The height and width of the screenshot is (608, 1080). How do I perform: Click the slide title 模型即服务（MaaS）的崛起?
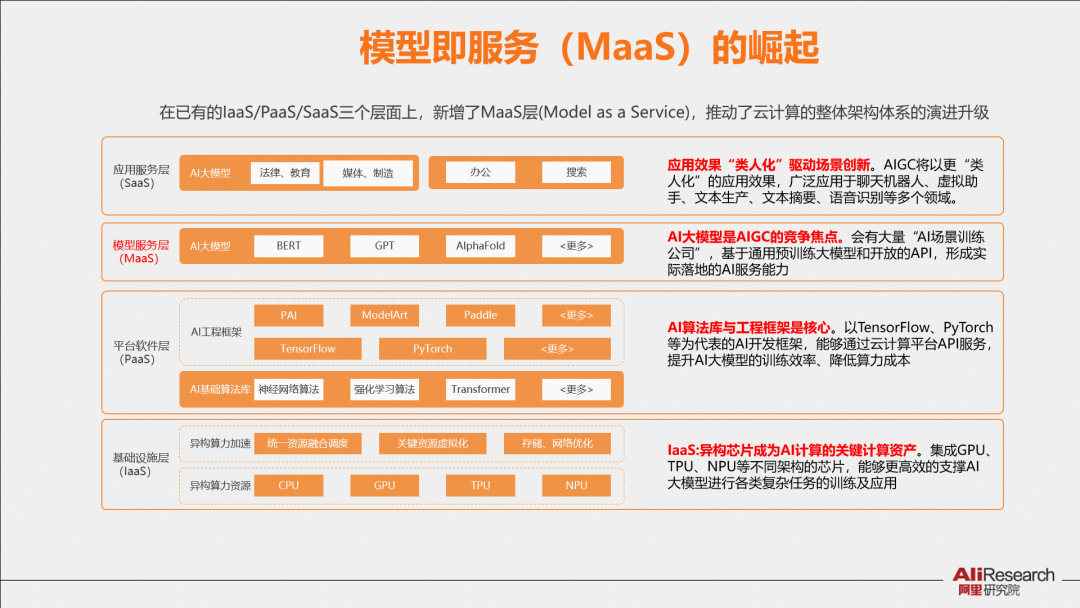(589, 48)
